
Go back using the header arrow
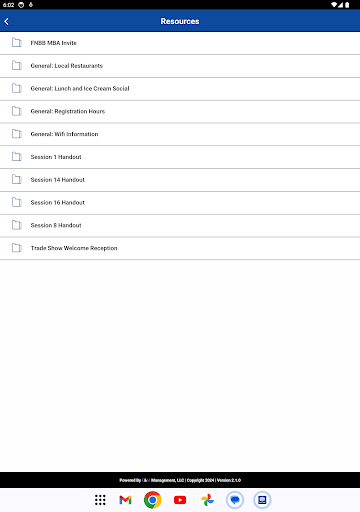coord(6,21)
